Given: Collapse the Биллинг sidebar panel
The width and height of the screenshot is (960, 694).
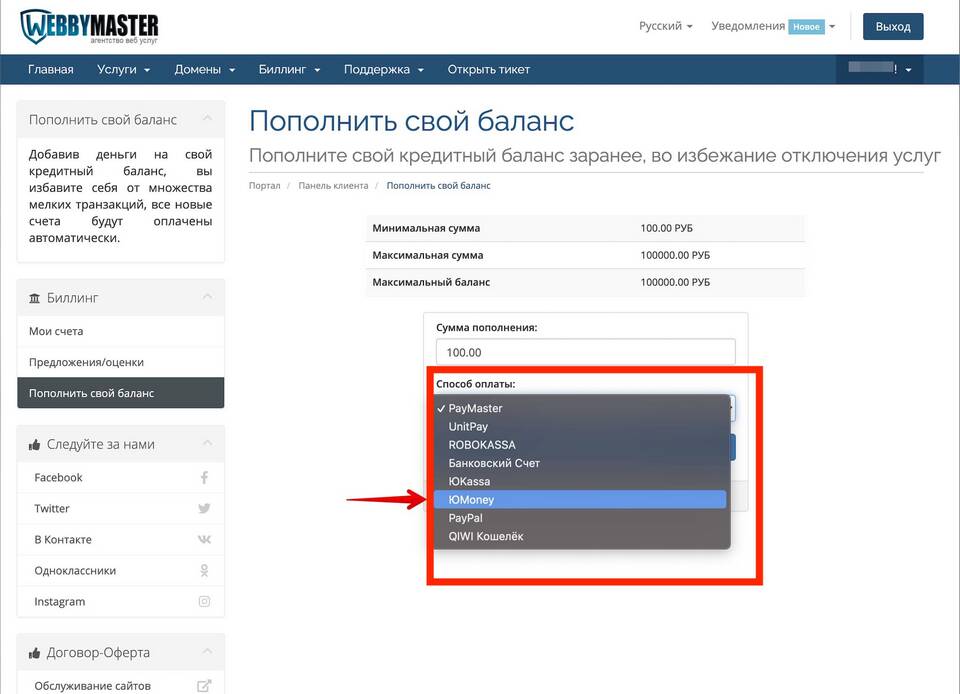Looking at the screenshot, I should click(x=207, y=297).
